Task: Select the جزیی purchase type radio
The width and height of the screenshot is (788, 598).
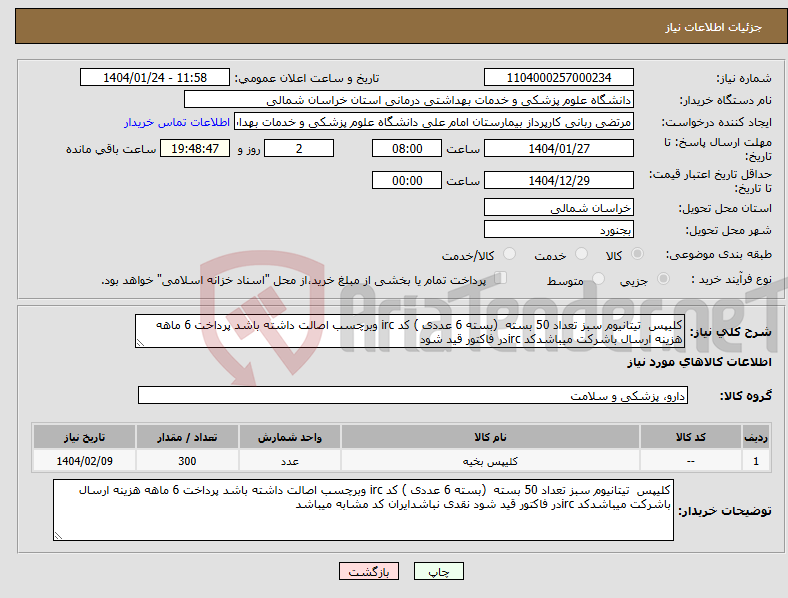Action: [663, 279]
